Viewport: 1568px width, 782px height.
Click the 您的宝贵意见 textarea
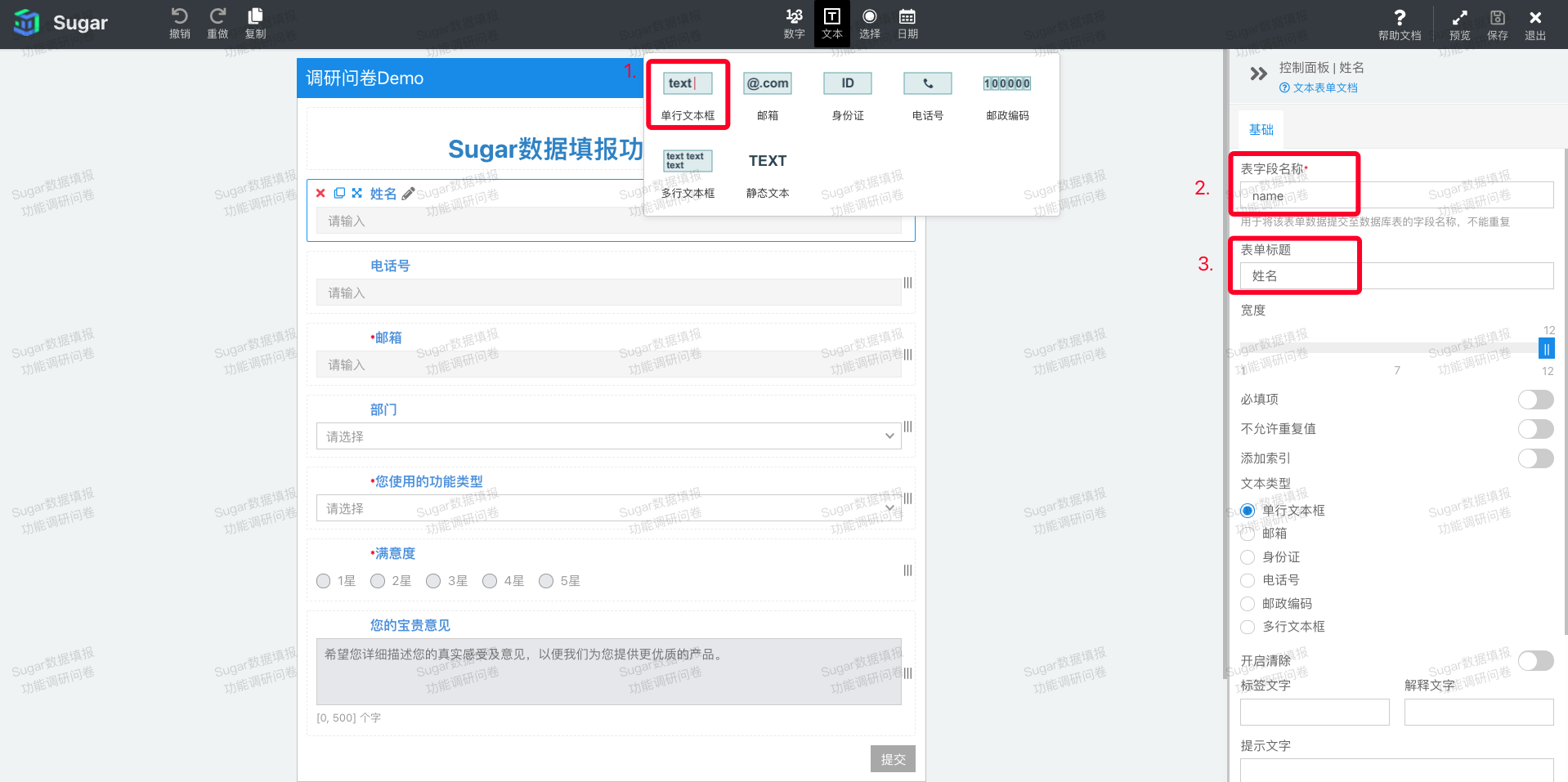click(x=608, y=672)
